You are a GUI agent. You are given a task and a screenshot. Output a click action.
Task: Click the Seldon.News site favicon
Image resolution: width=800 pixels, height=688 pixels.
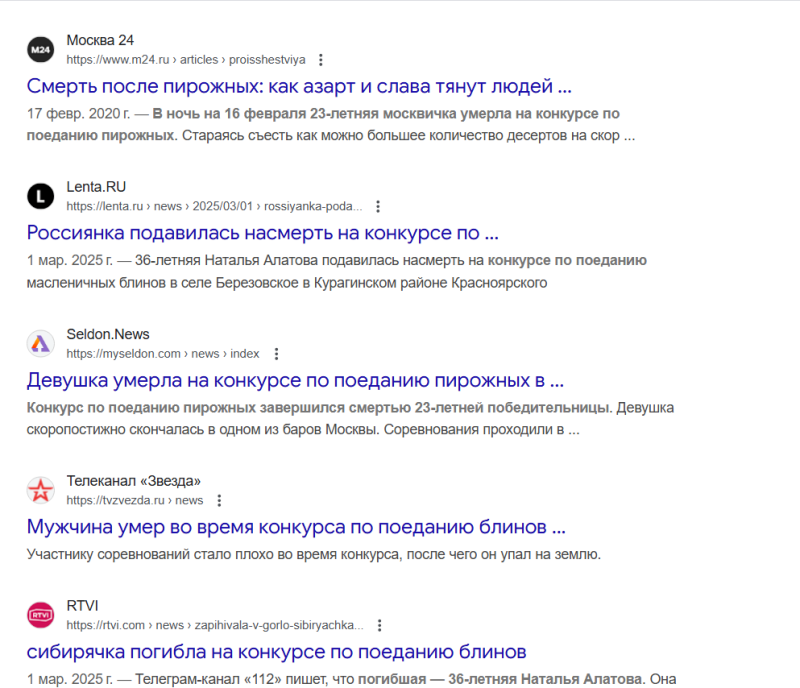click(40, 343)
